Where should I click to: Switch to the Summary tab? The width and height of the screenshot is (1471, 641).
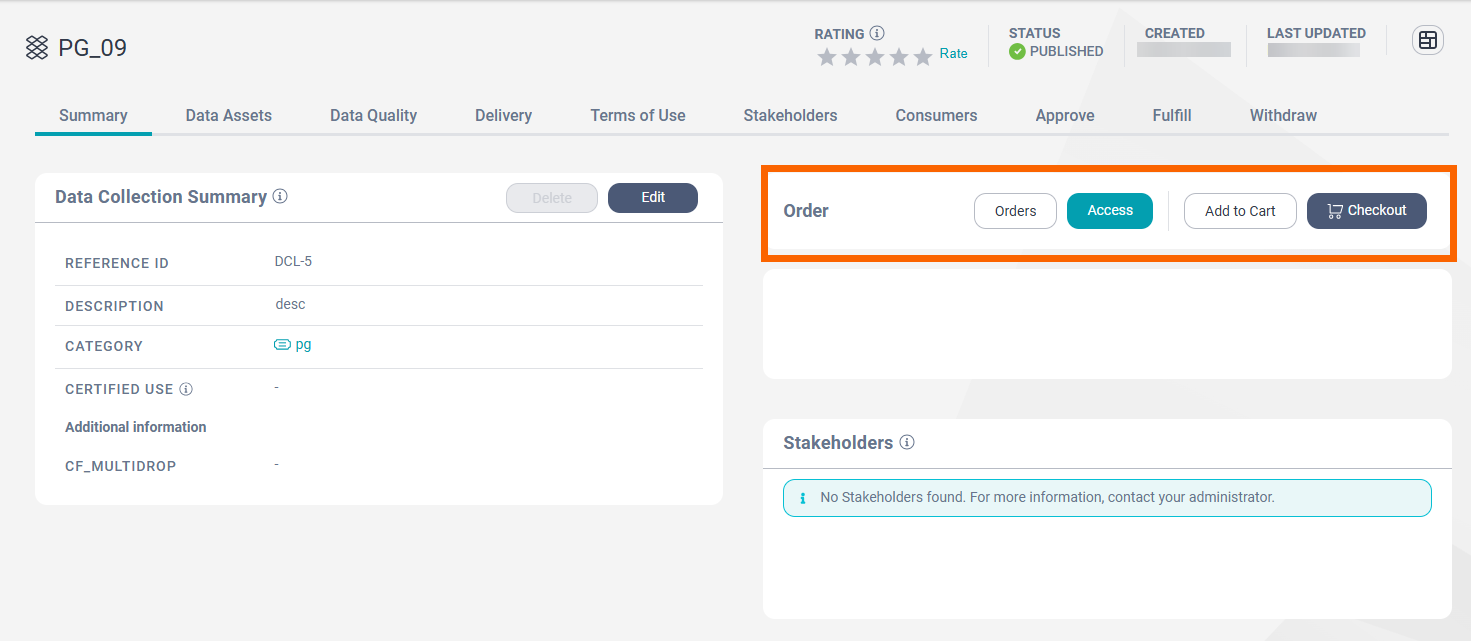click(x=93, y=115)
